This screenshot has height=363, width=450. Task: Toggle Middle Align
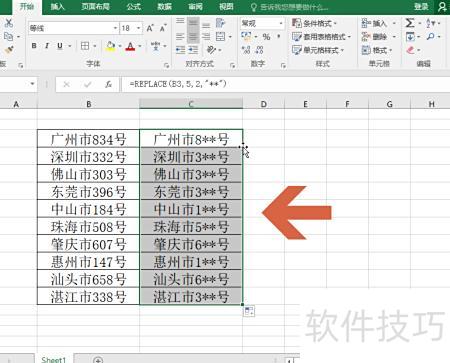coord(193,23)
